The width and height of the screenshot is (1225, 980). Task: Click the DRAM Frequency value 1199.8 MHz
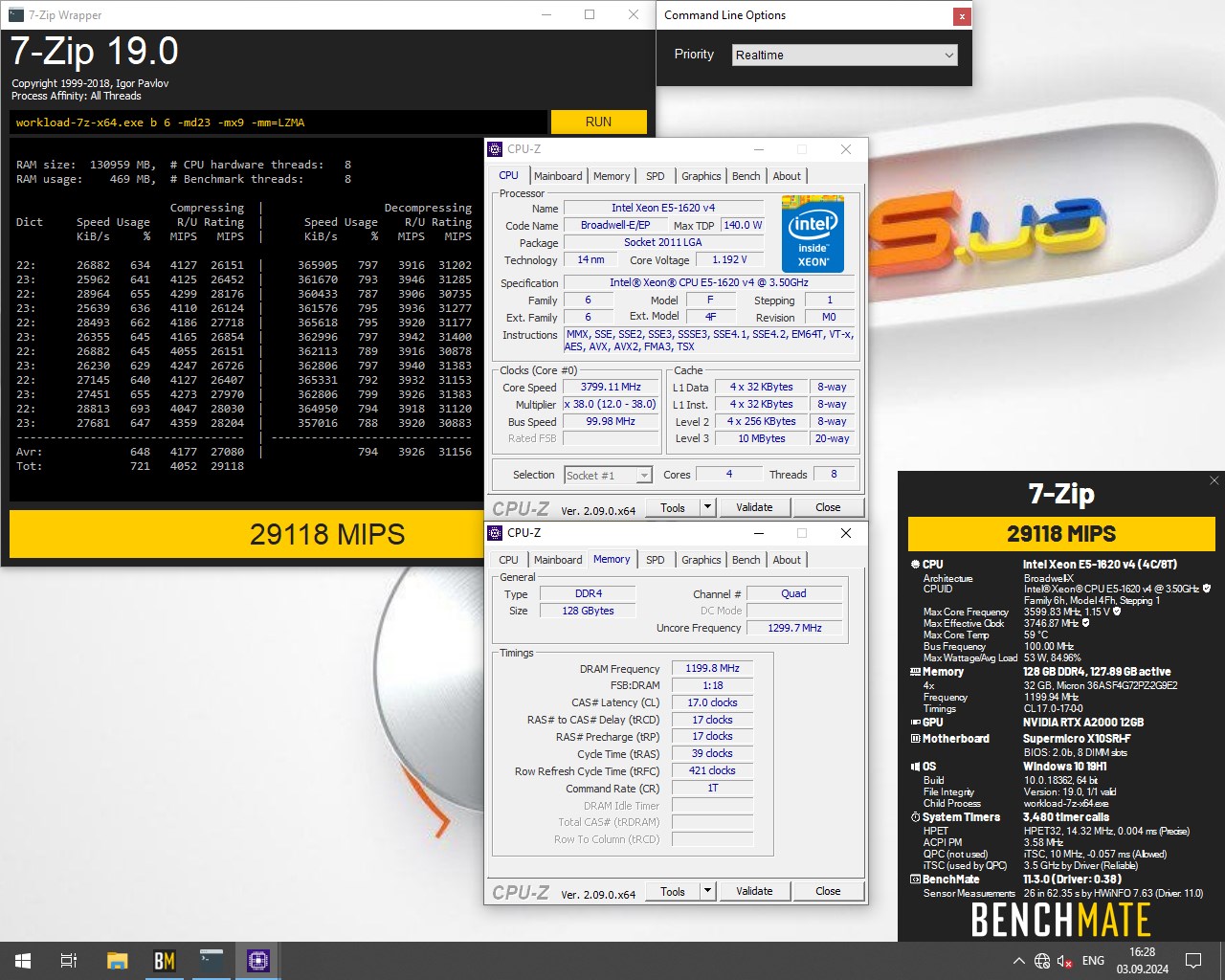[x=712, y=668]
